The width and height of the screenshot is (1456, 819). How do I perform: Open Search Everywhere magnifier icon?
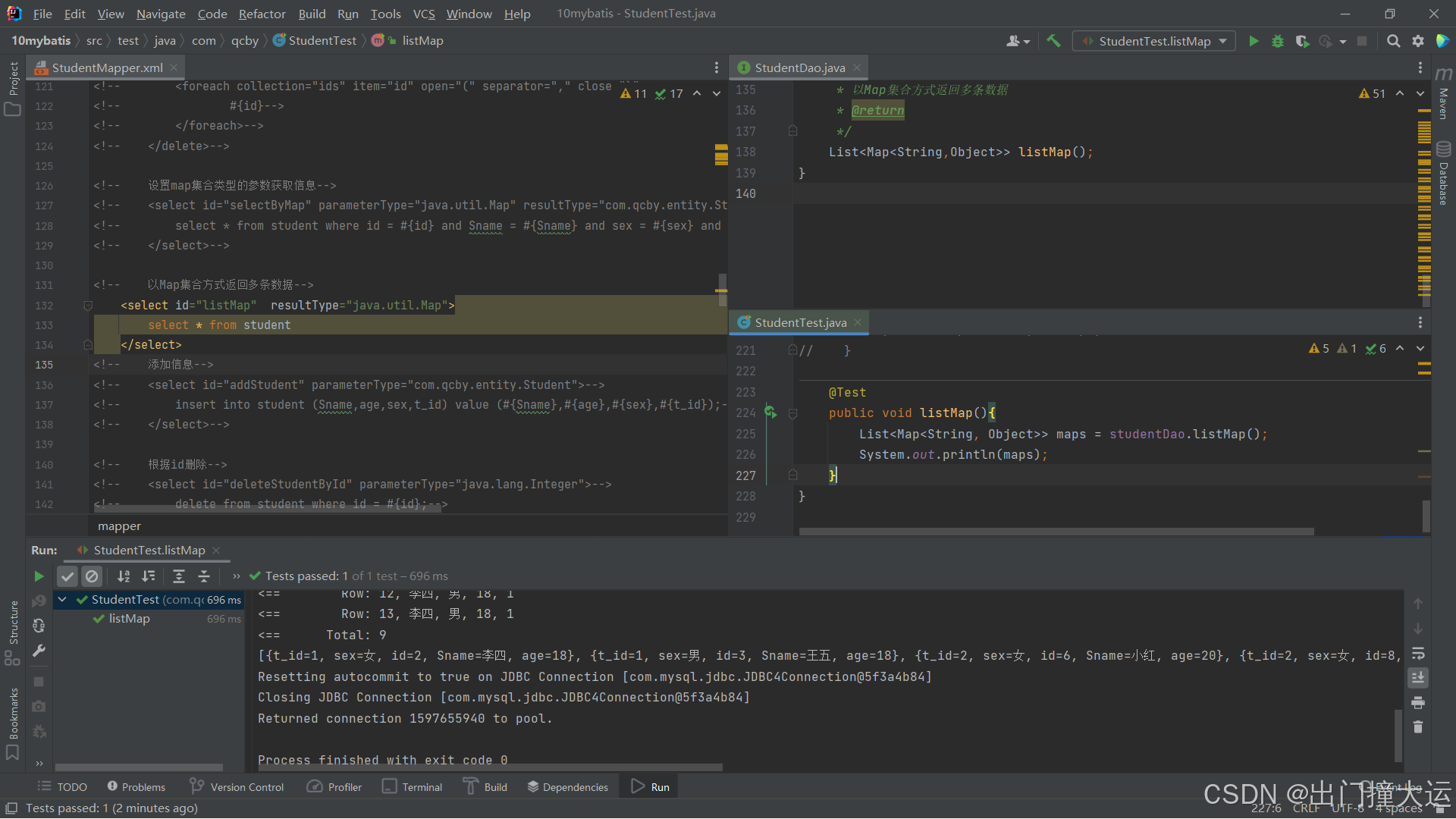(x=1393, y=41)
